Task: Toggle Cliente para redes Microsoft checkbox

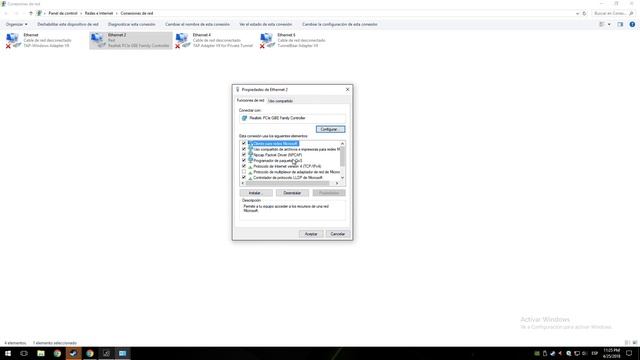Action: click(244, 144)
